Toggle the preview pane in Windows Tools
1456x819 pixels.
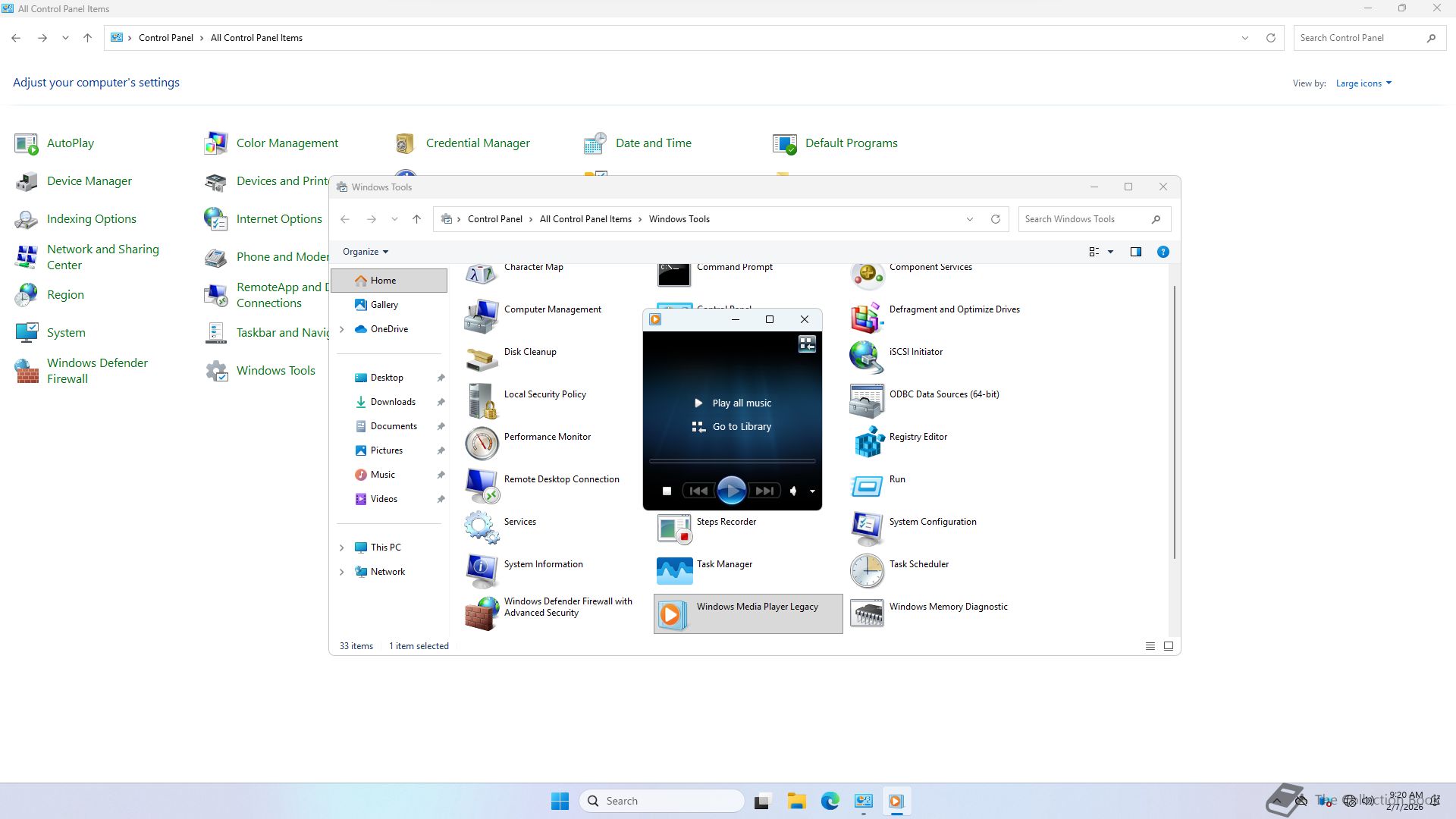(1135, 252)
